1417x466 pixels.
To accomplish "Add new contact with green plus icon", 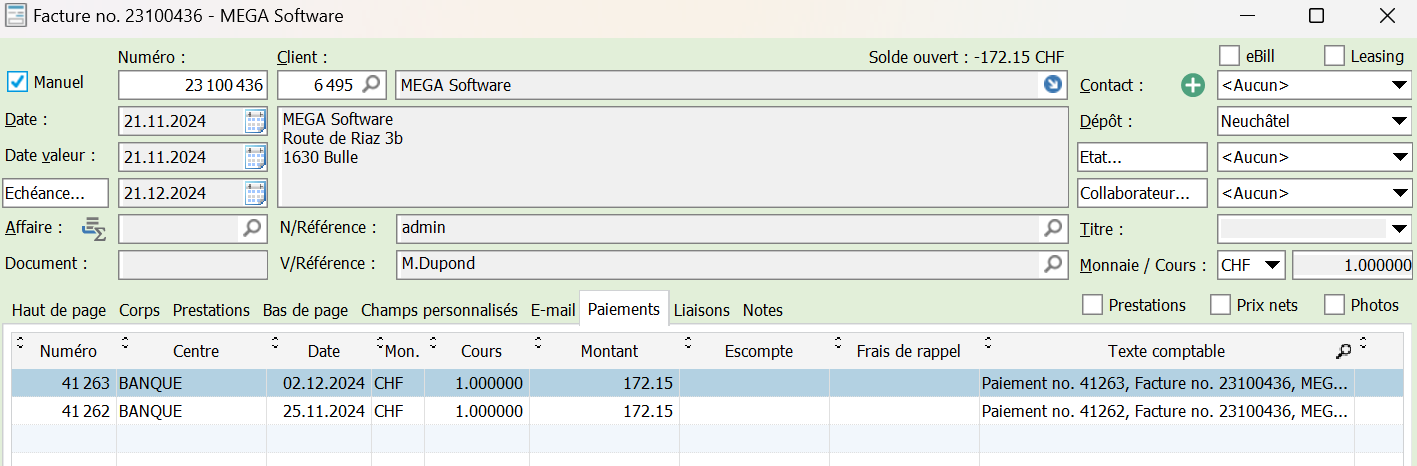I will tap(1193, 86).
